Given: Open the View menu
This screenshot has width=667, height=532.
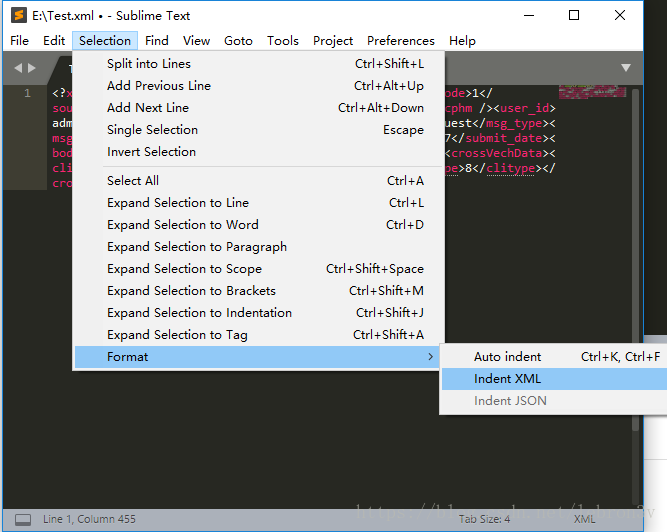Looking at the screenshot, I should [x=196, y=41].
